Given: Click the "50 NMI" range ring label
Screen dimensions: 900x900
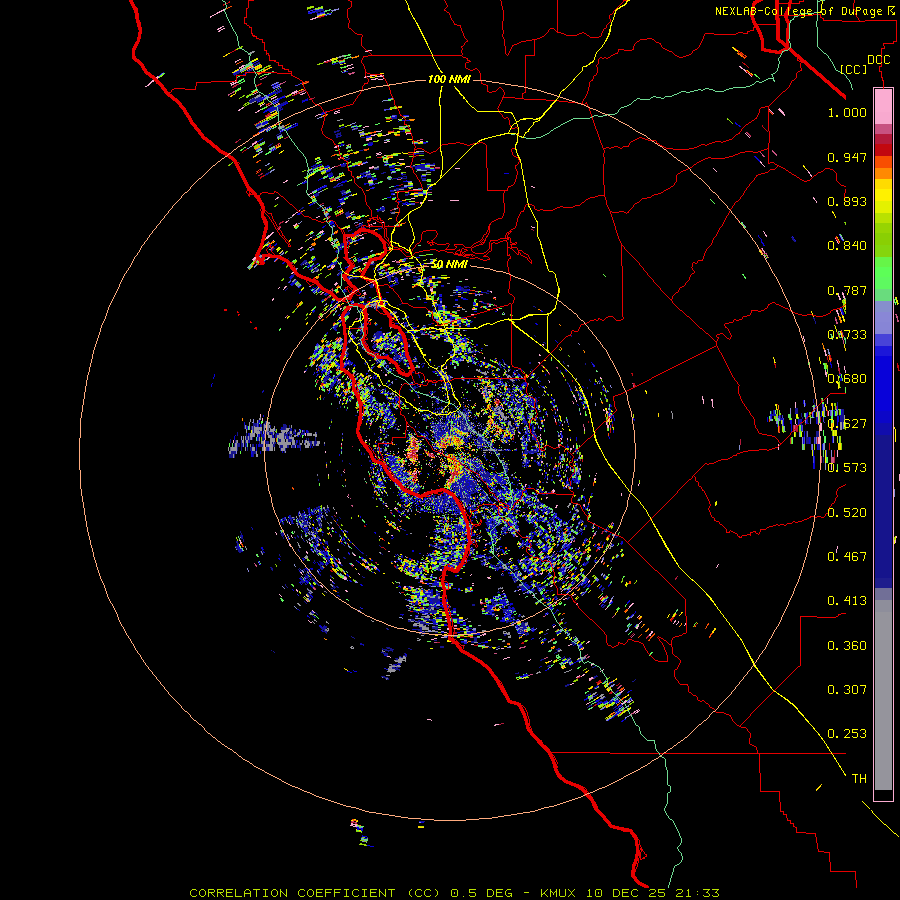Looking at the screenshot, I should pyautogui.click(x=449, y=264).
